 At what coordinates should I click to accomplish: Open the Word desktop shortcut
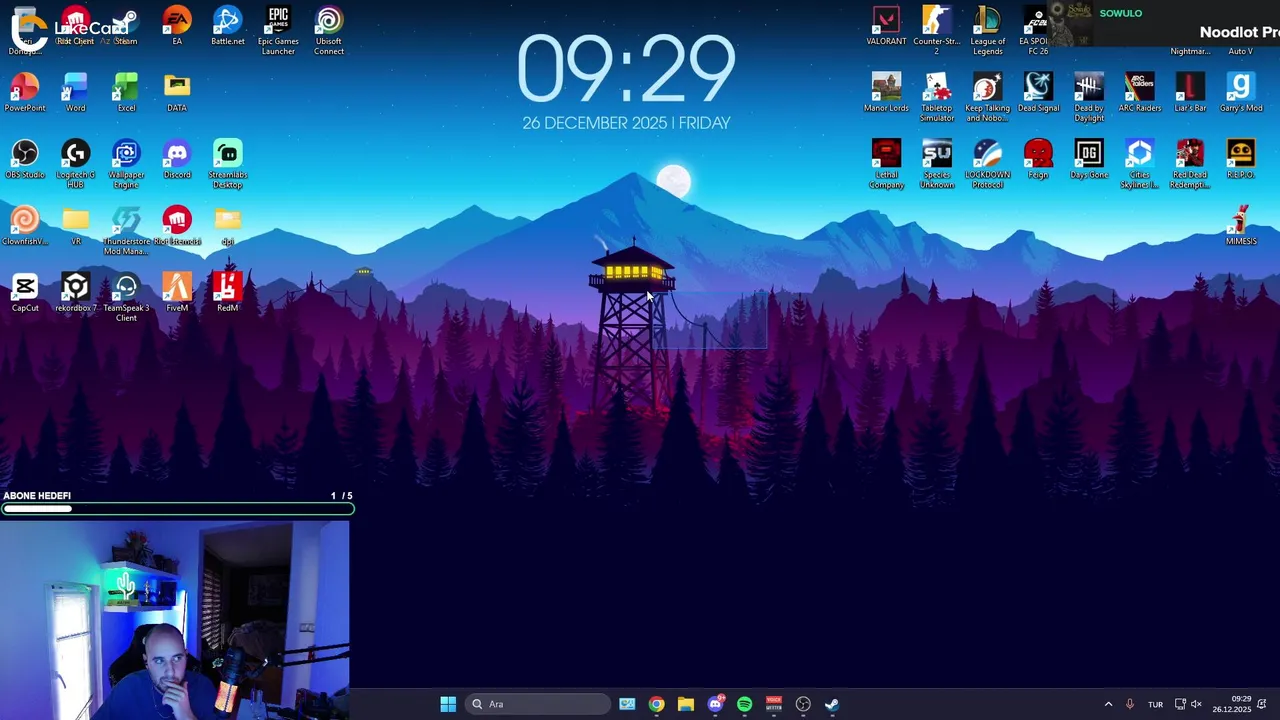tap(75, 93)
